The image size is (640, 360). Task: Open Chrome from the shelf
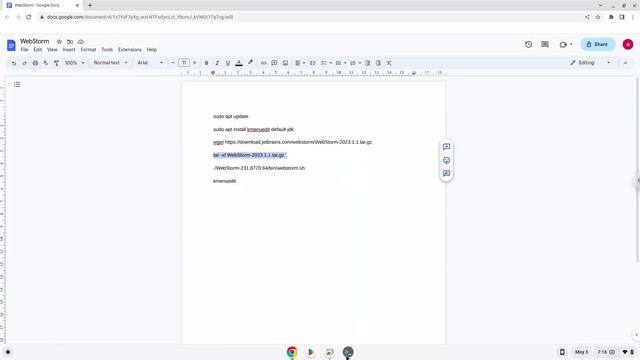292,352
